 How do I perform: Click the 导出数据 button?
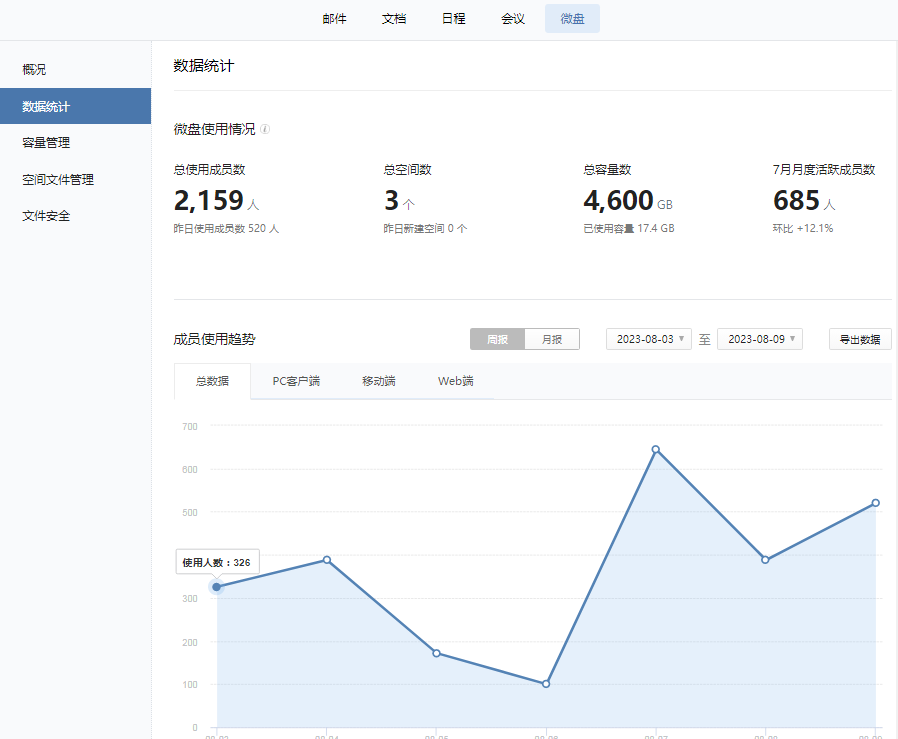(859, 339)
